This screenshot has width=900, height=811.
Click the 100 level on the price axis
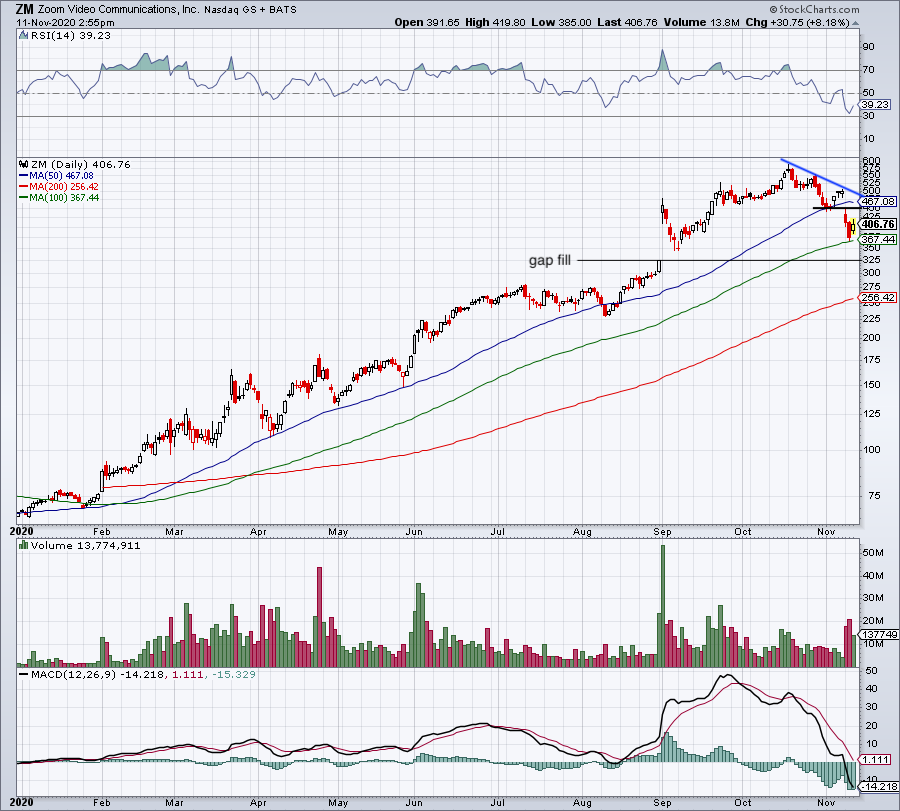[871, 449]
